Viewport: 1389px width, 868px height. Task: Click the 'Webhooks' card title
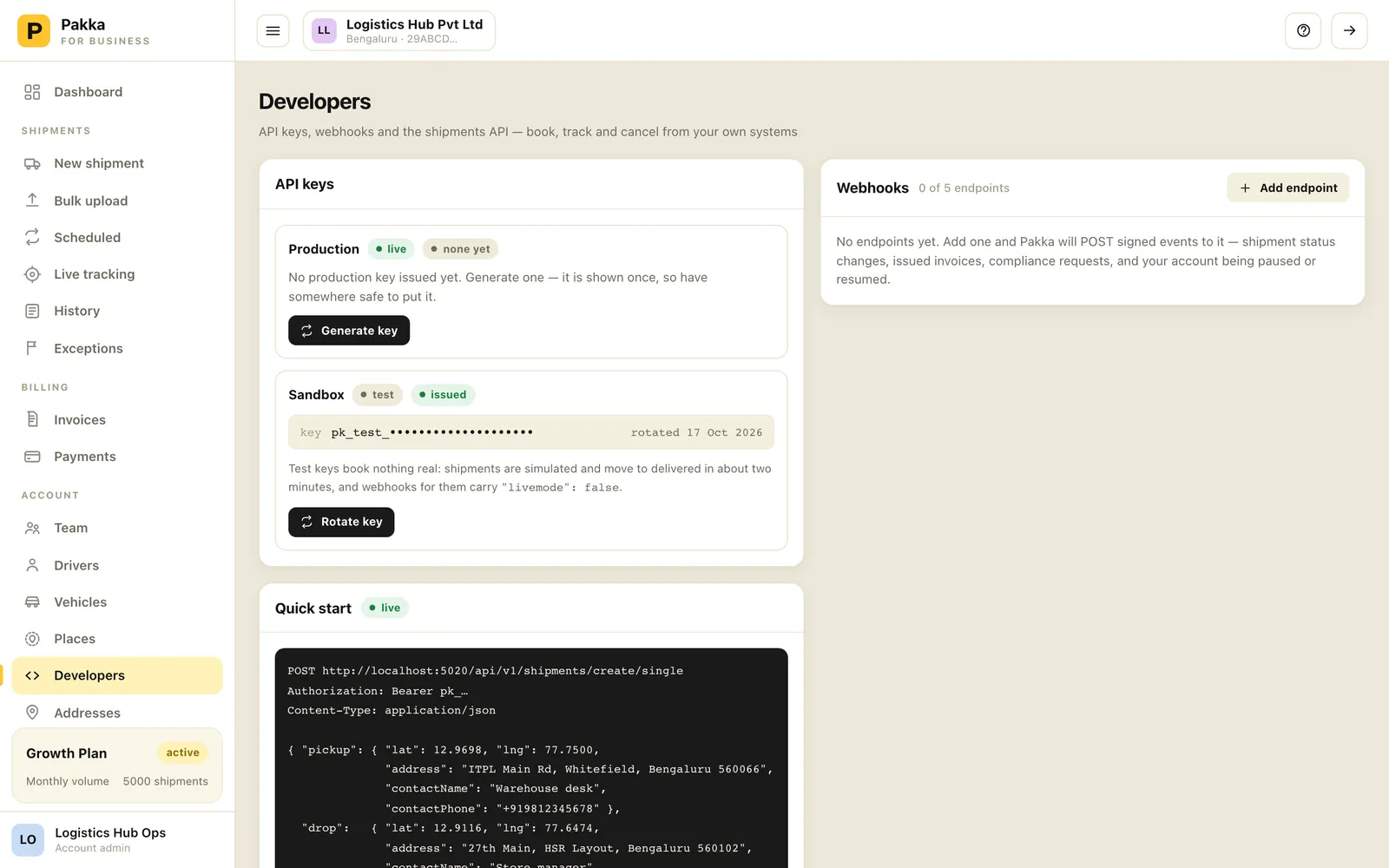pos(872,187)
